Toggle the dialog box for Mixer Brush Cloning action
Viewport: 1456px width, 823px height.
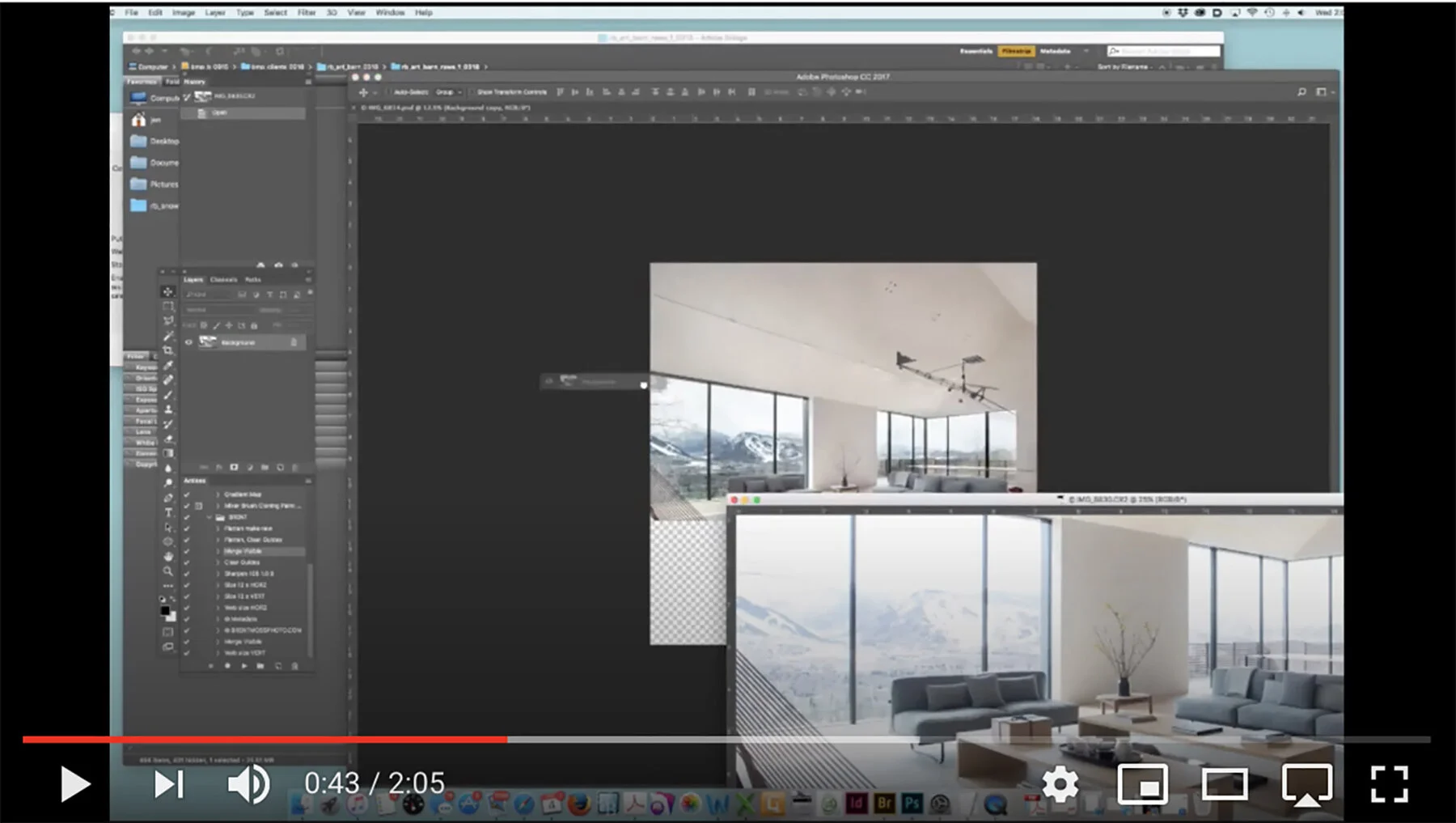[x=199, y=506]
